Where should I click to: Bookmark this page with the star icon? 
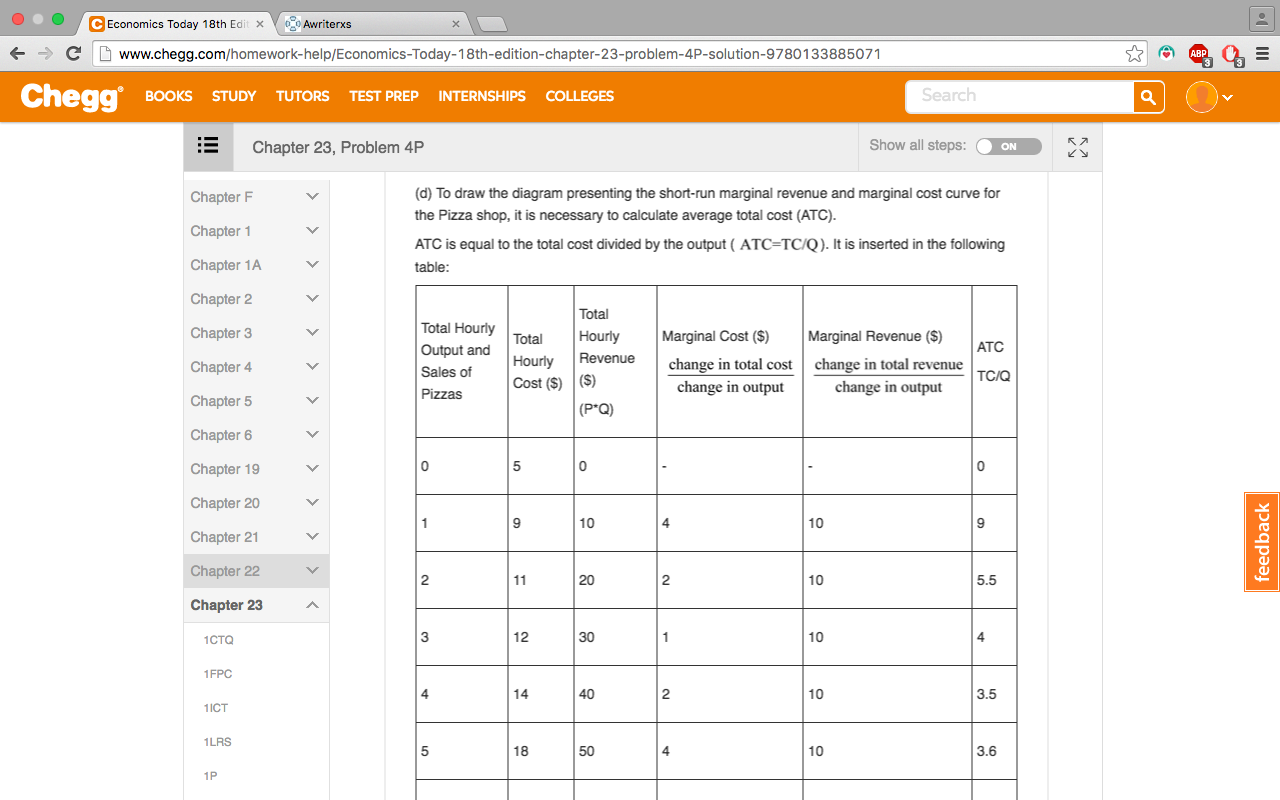click(1134, 54)
